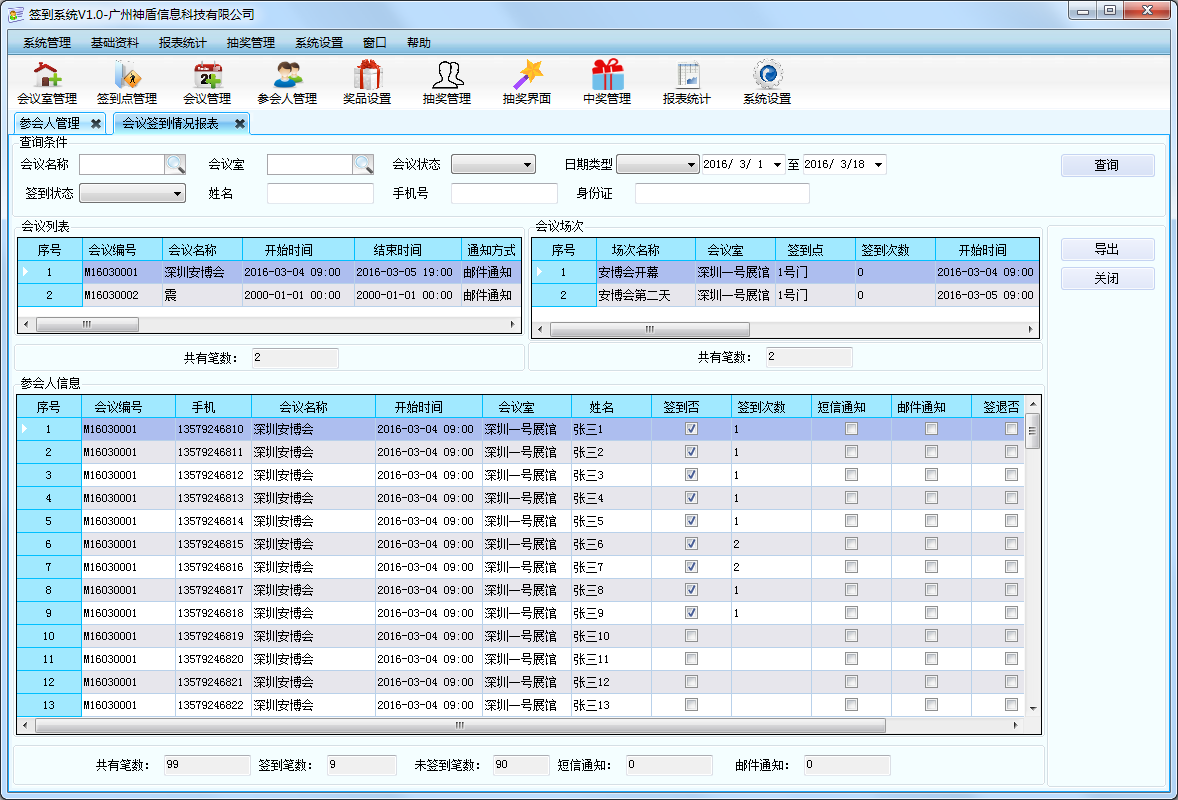This screenshot has height=800, width=1178.
Task: Click the 关闭 button
Action: pyautogui.click(x=1107, y=279)
